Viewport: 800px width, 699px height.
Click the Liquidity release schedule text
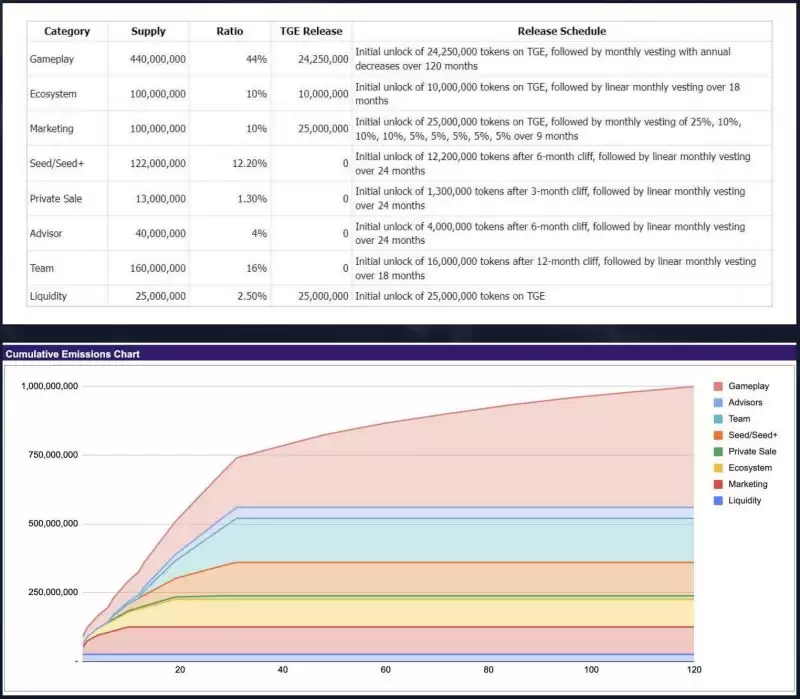point(450,296)
